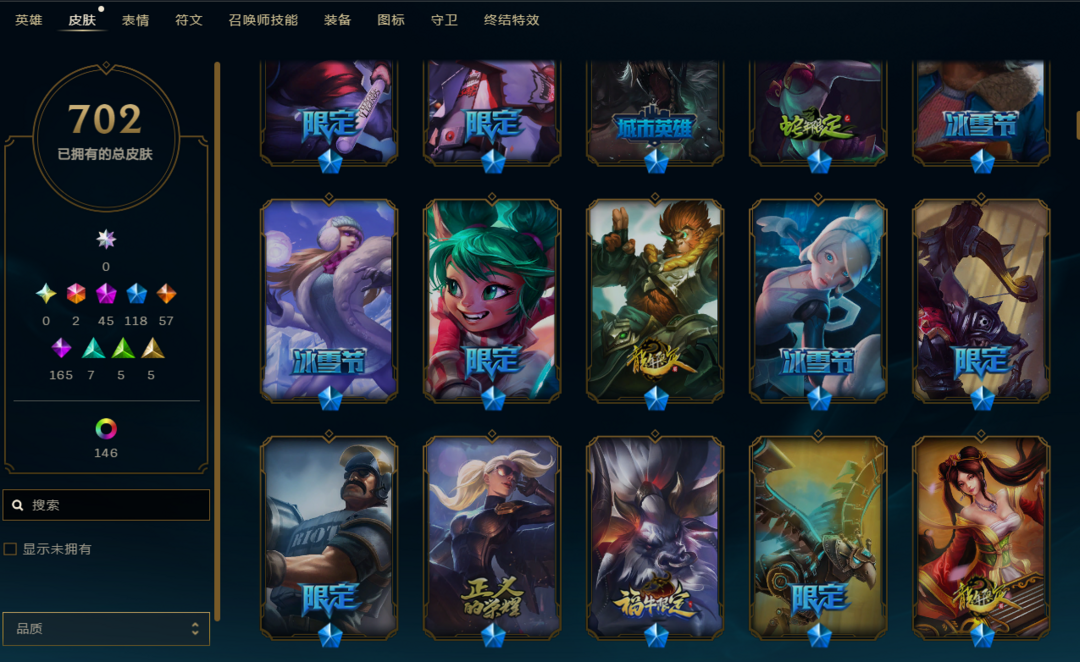Viewport: 1080px width, 662px height.
Task: Click the gold triangle icon above rightmost 5
Action: [x=152, y=349]
